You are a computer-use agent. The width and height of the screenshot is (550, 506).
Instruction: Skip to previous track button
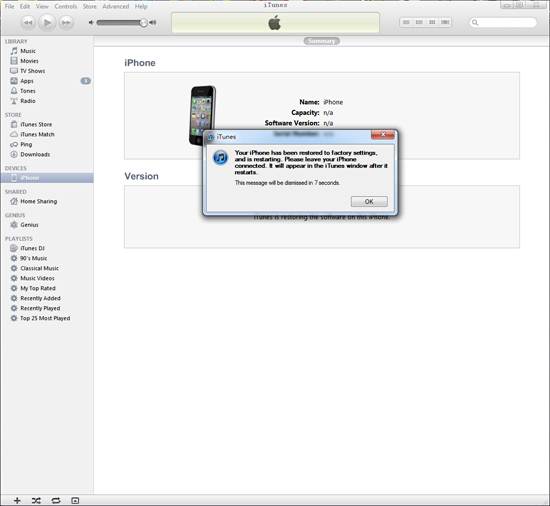click(x=28, y=23)
